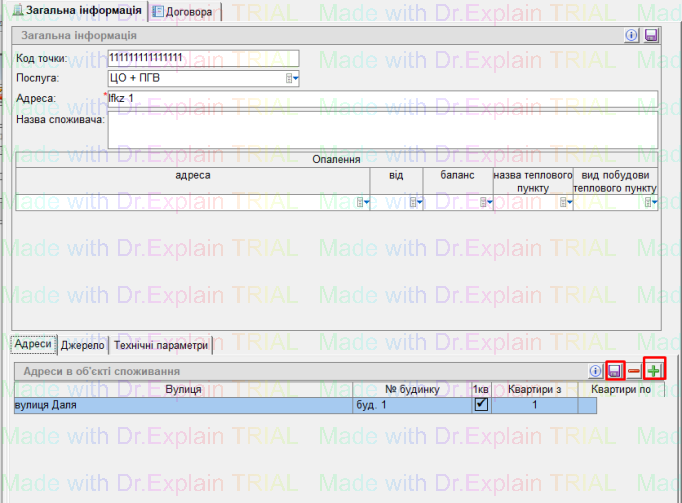Expand the вид побудови теплового пункту dropdown
This screenshot has width=682, height=503.
(x=650, y=202)
